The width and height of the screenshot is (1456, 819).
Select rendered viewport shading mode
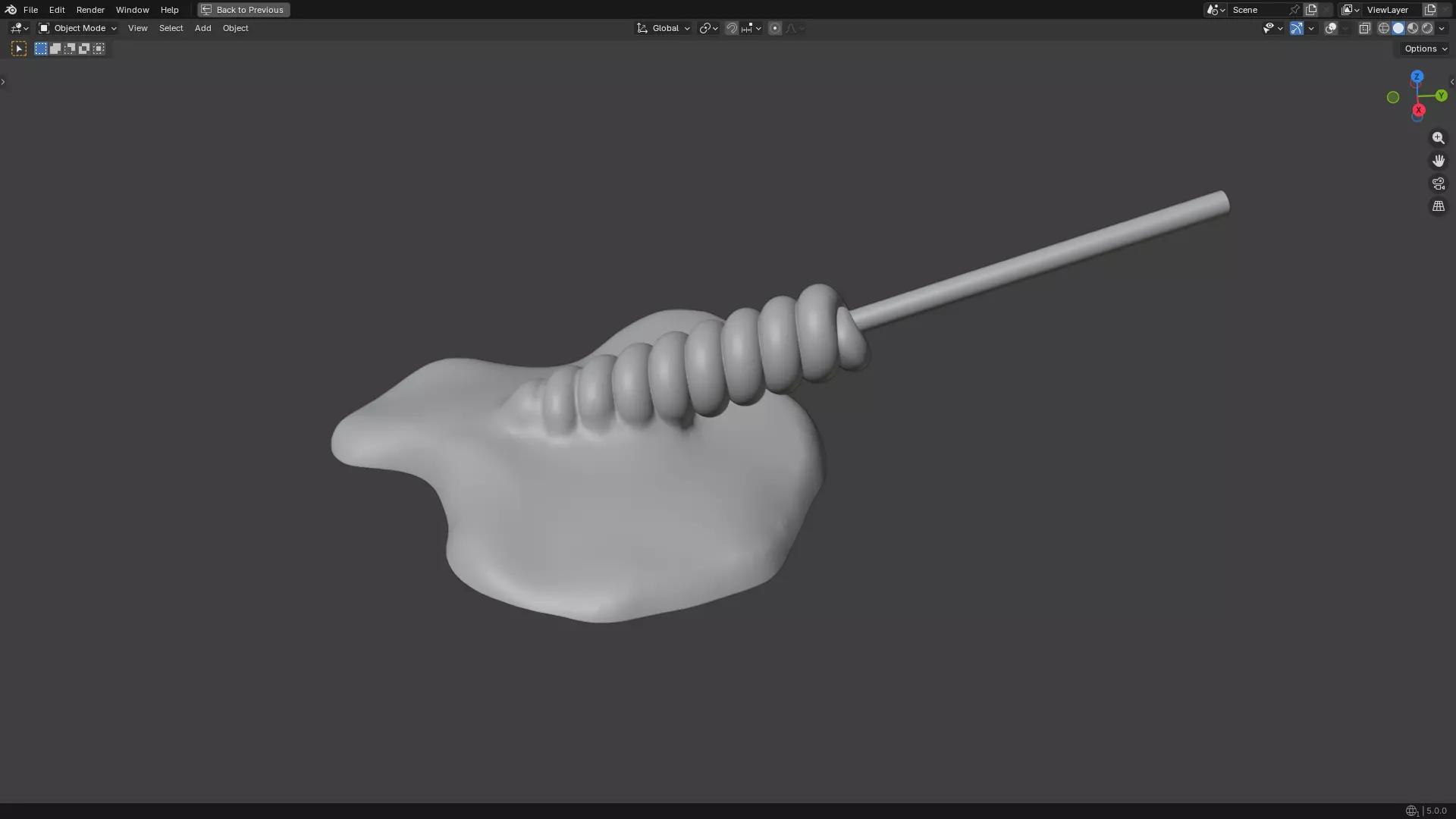(1427, 28)
